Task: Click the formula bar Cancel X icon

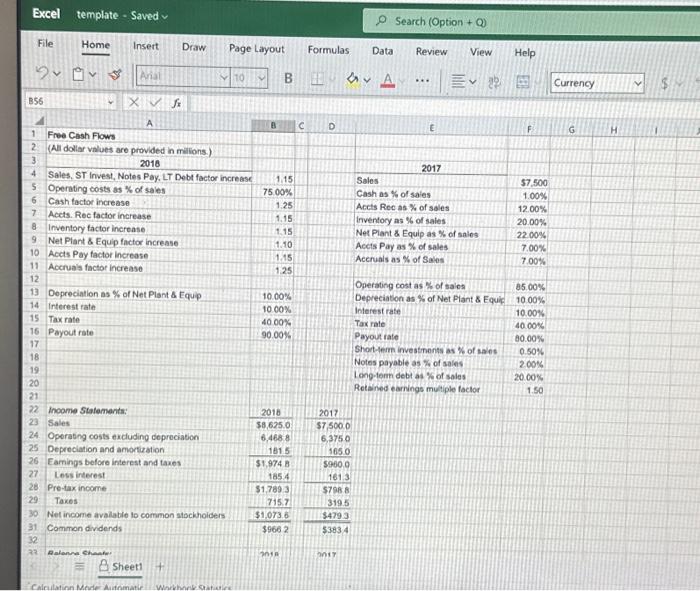Action: pyautogui.click(x=133, y=103)
